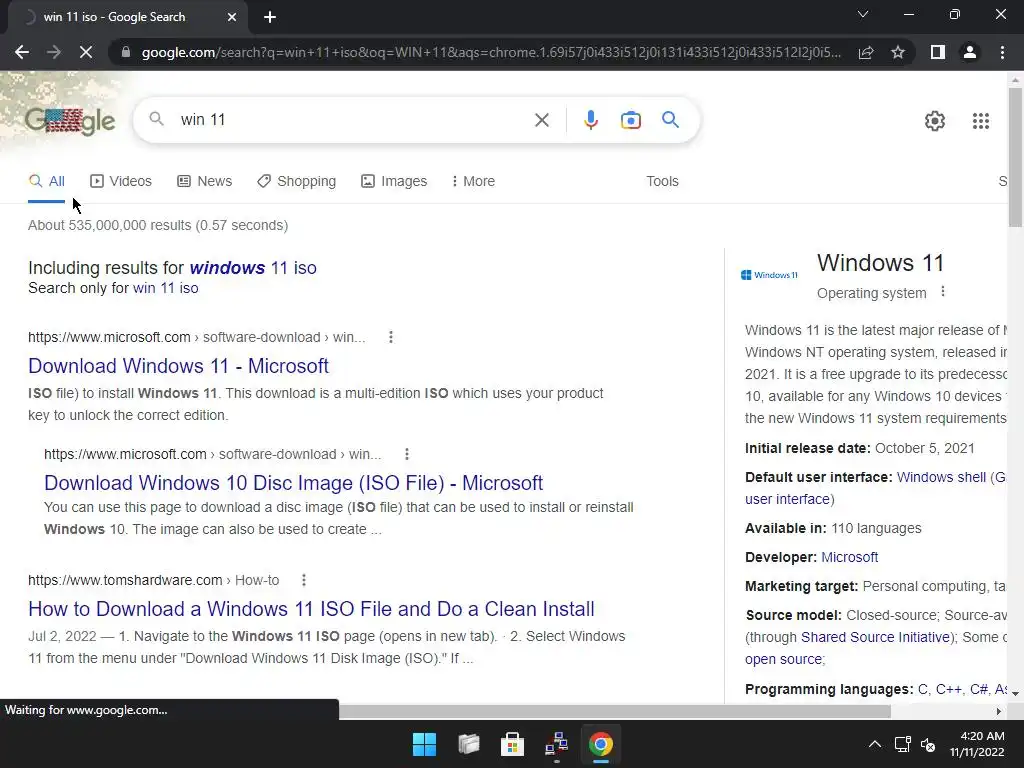Image resolution: width=1024 pixels, height=768 pixels.
Task: Stop loading the page
Action: click(86, 52)
